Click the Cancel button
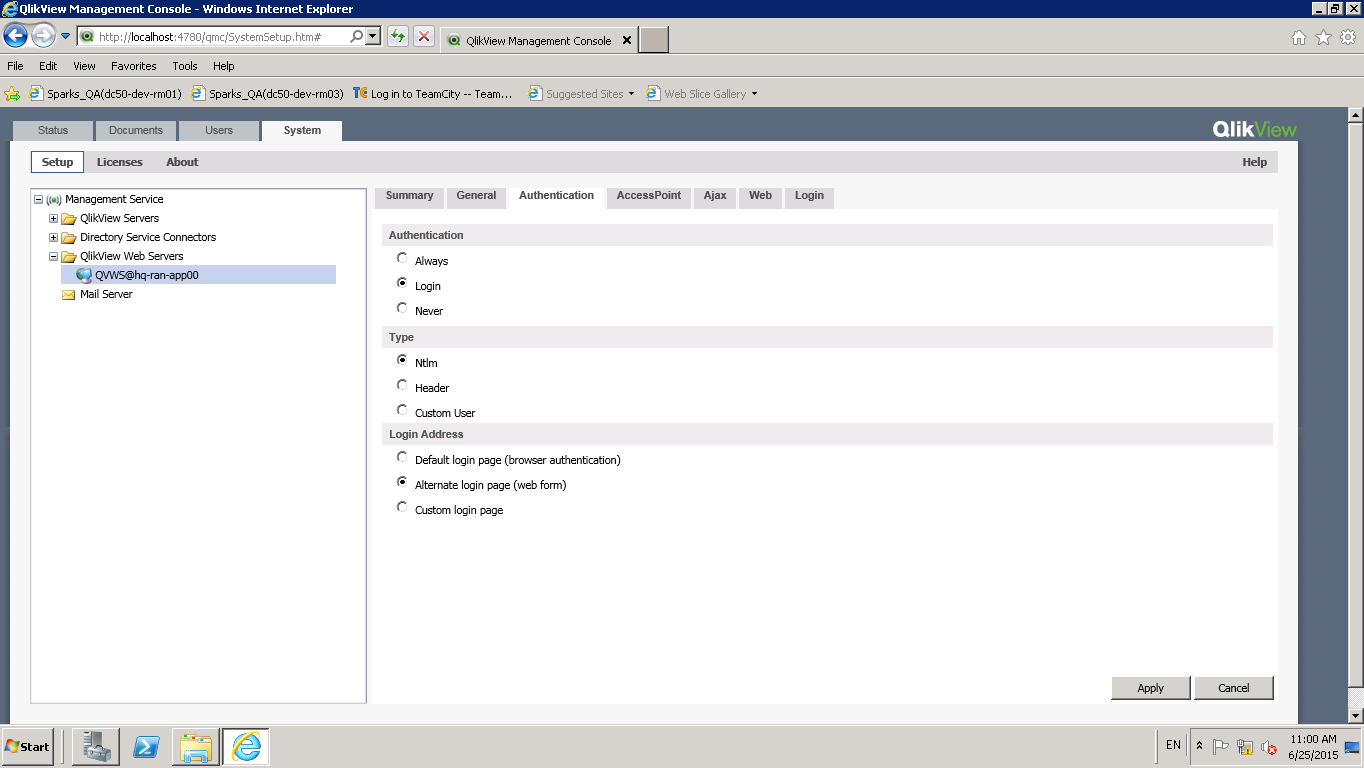Image resolution: width=1364 pixels, height=768 pixels. click(x=1234, y=688)
